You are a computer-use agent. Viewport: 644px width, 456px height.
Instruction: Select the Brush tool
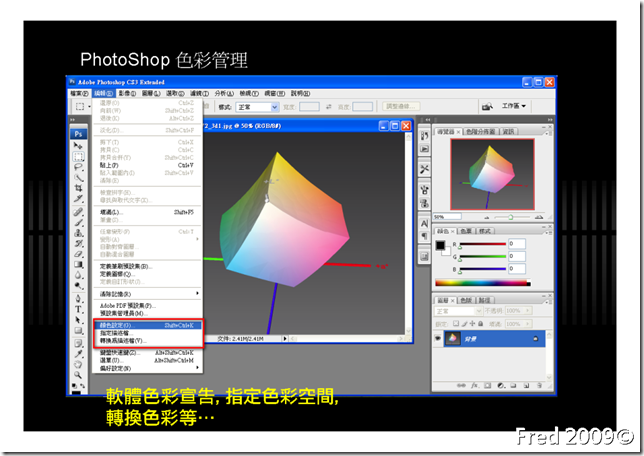pyautogui.click(x=78, y=223)
